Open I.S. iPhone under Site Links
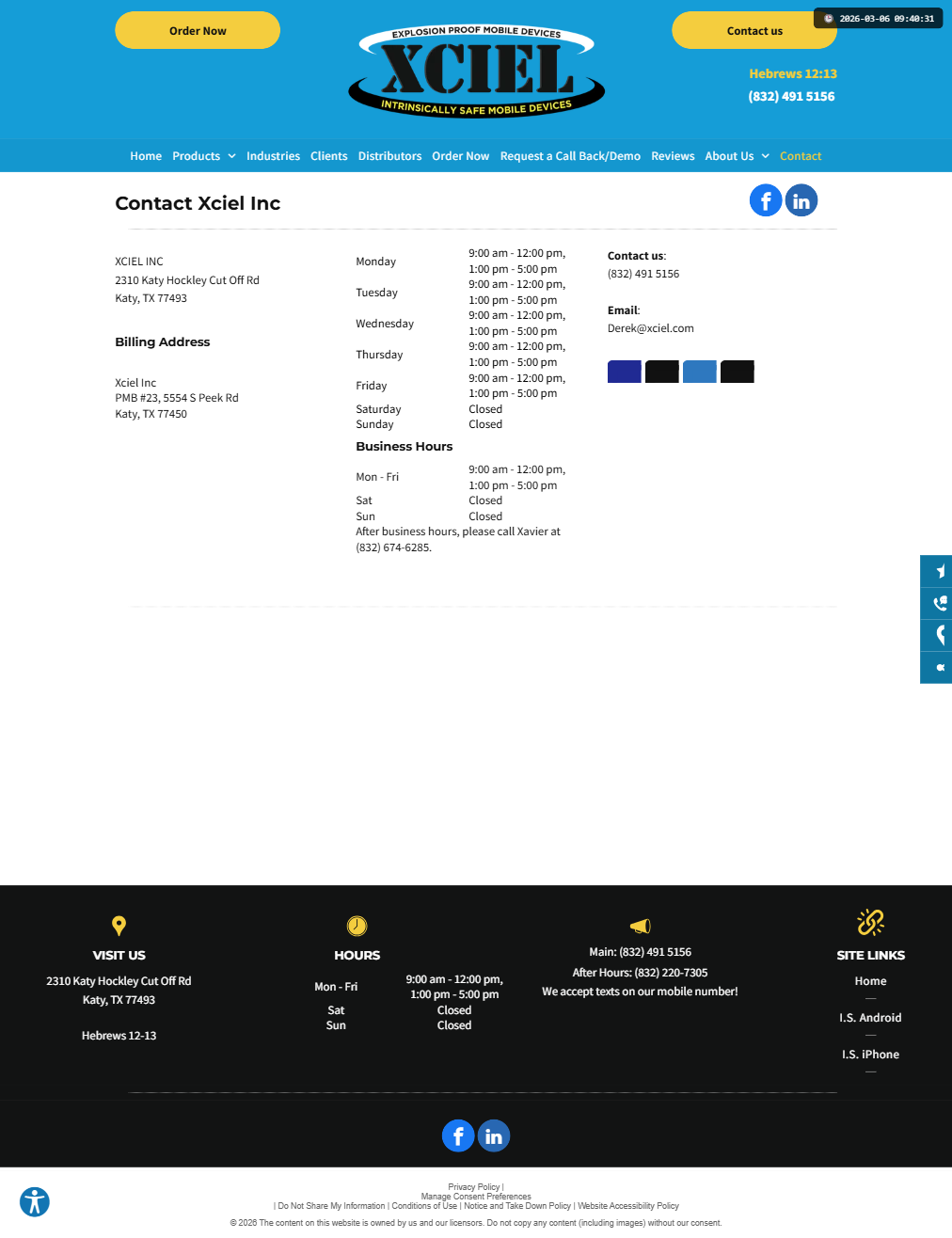952x1238 pixels. coord(870,1055)
